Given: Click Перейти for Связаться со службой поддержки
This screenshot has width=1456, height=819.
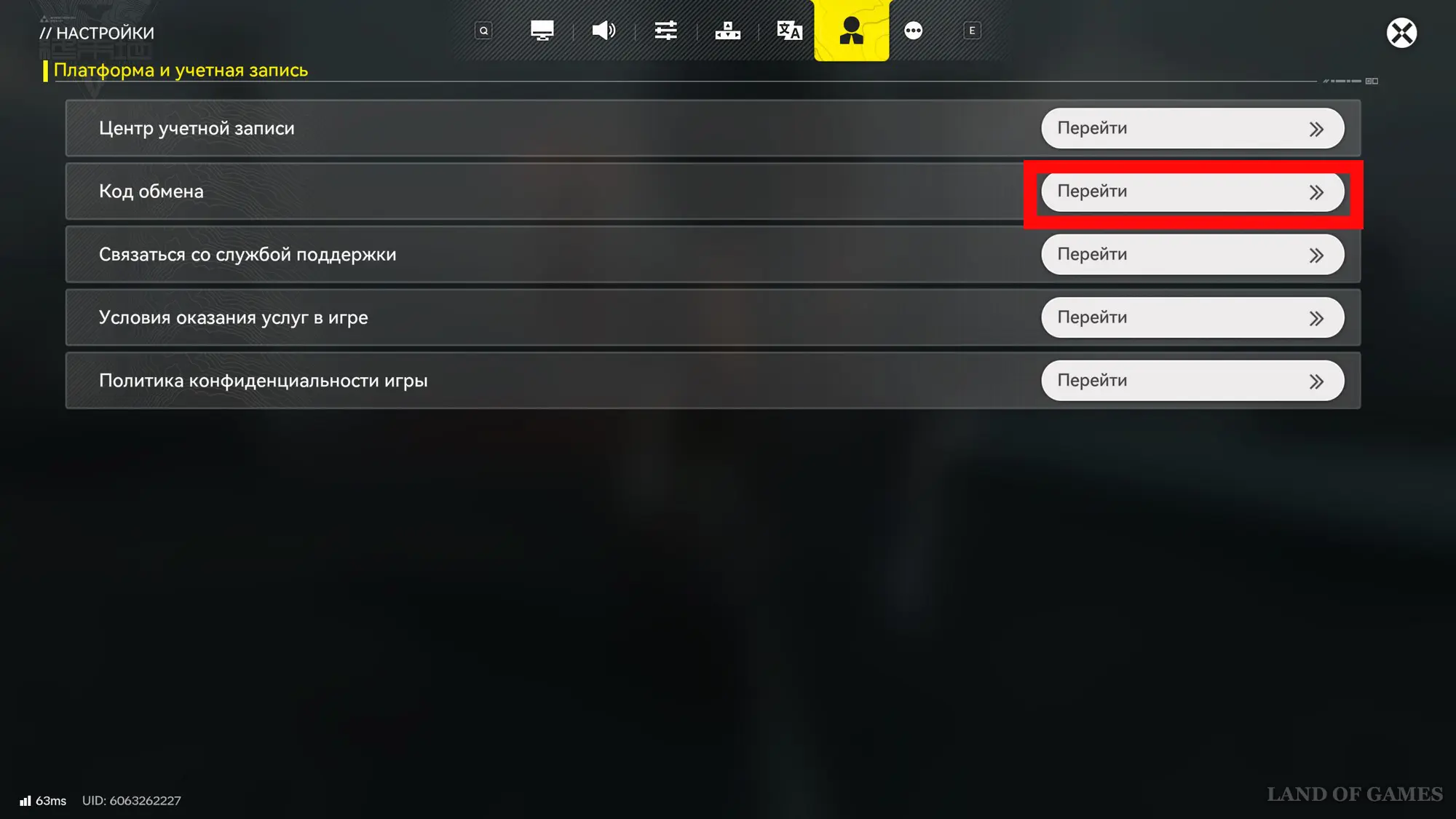Looking at the screenshot, I should (x=1192, y=255).
